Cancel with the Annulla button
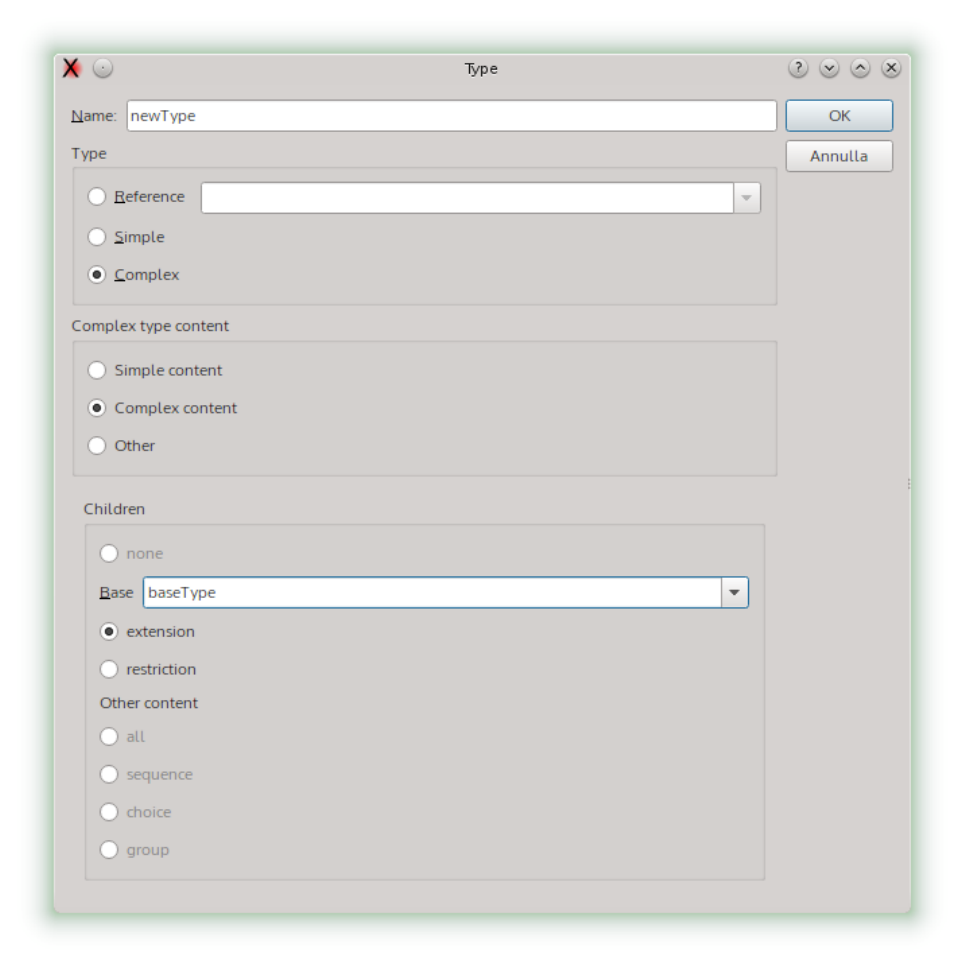This screenshot has width=965, height=967. [839, 156]
